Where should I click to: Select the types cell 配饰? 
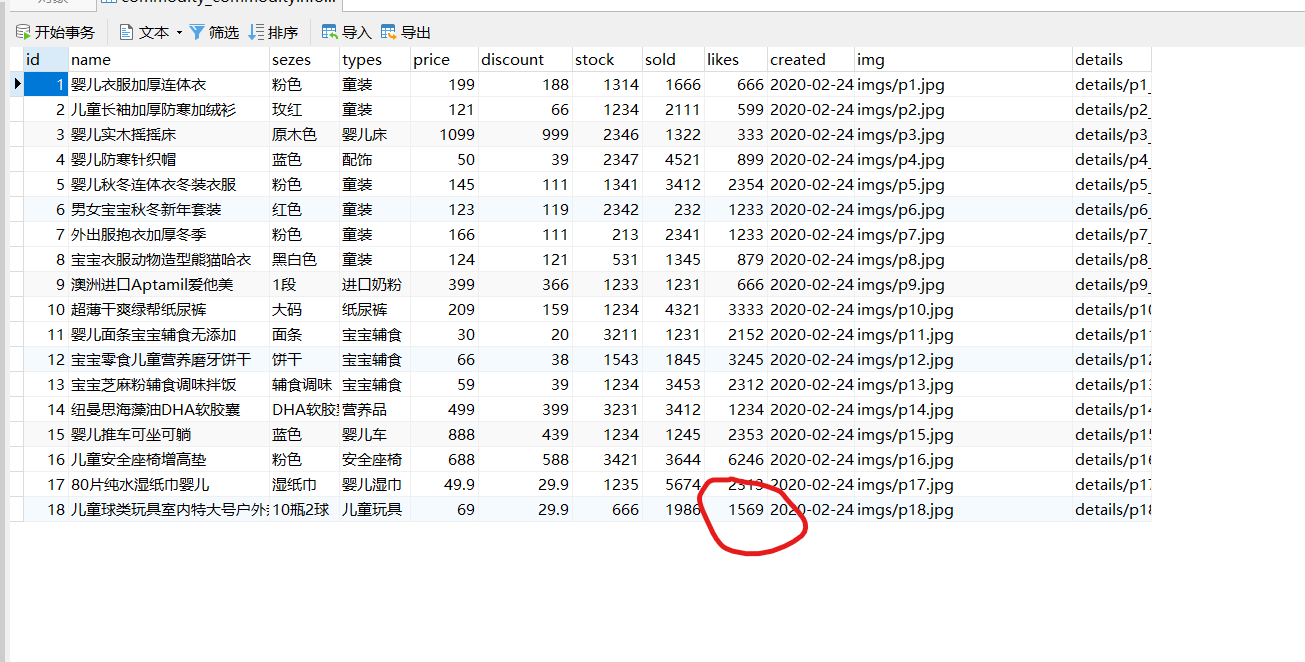[x=374, y=160]
